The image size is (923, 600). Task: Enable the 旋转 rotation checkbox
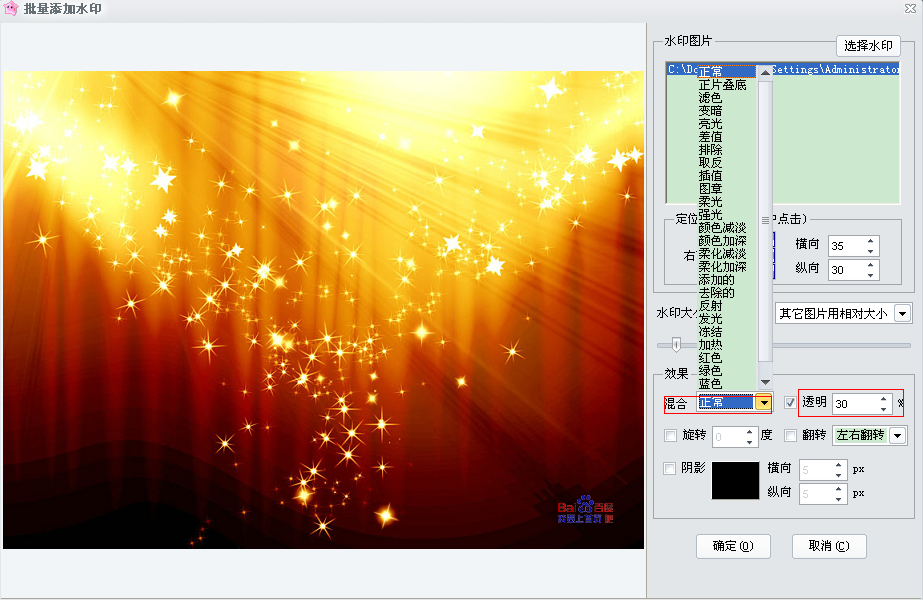[670, 436]
